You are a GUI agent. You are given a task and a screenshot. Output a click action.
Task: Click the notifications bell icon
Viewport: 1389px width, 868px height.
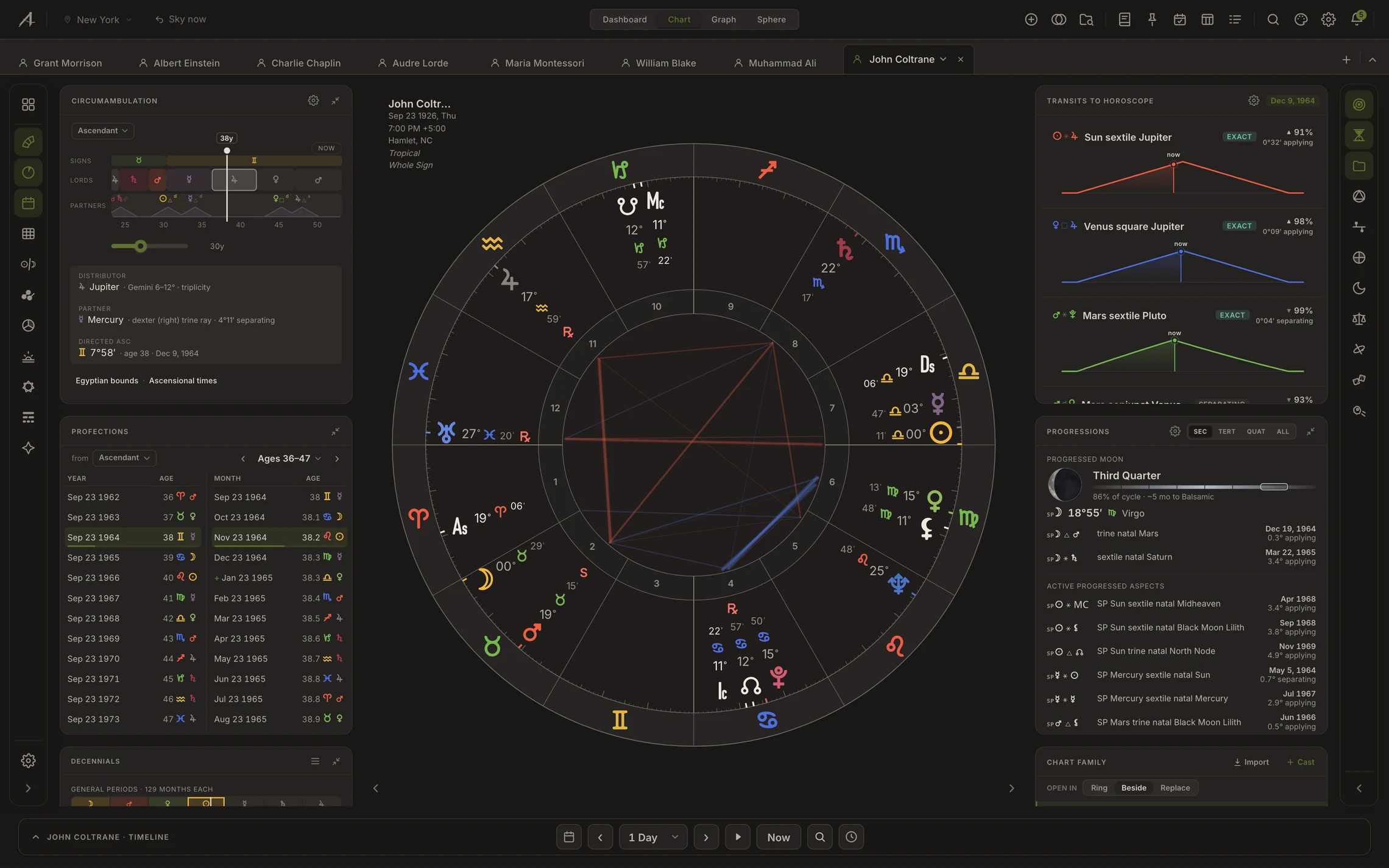[x=1357, y=19]
